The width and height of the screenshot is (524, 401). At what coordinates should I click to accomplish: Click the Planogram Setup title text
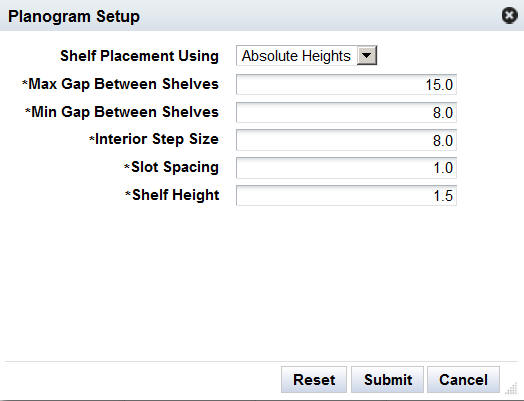coord(74,16)
